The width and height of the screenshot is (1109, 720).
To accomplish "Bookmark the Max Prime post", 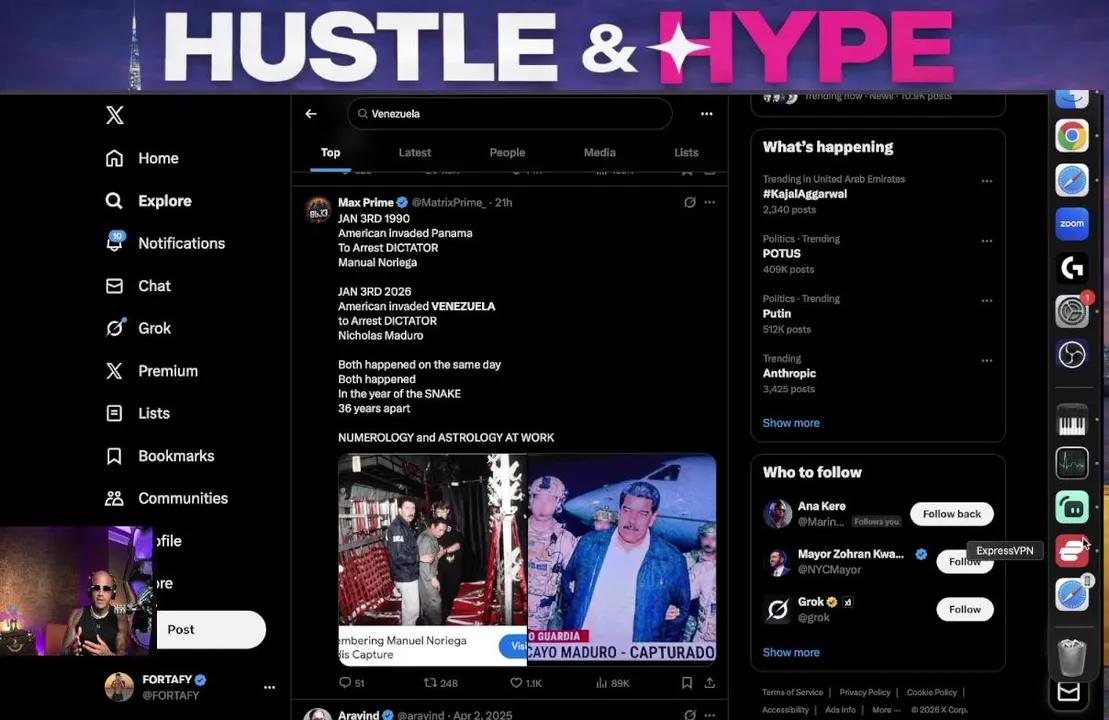I will click(x=687, y=683).
